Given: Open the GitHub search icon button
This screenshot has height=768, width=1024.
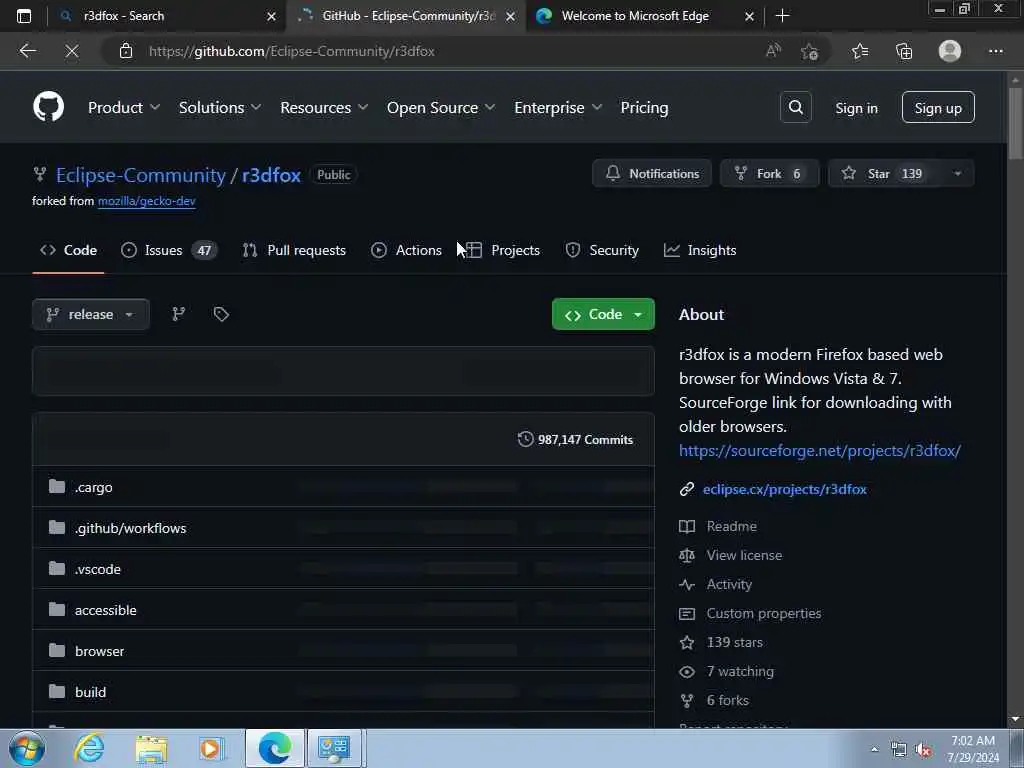Looking at the screenshot, I should pos(795,107).
